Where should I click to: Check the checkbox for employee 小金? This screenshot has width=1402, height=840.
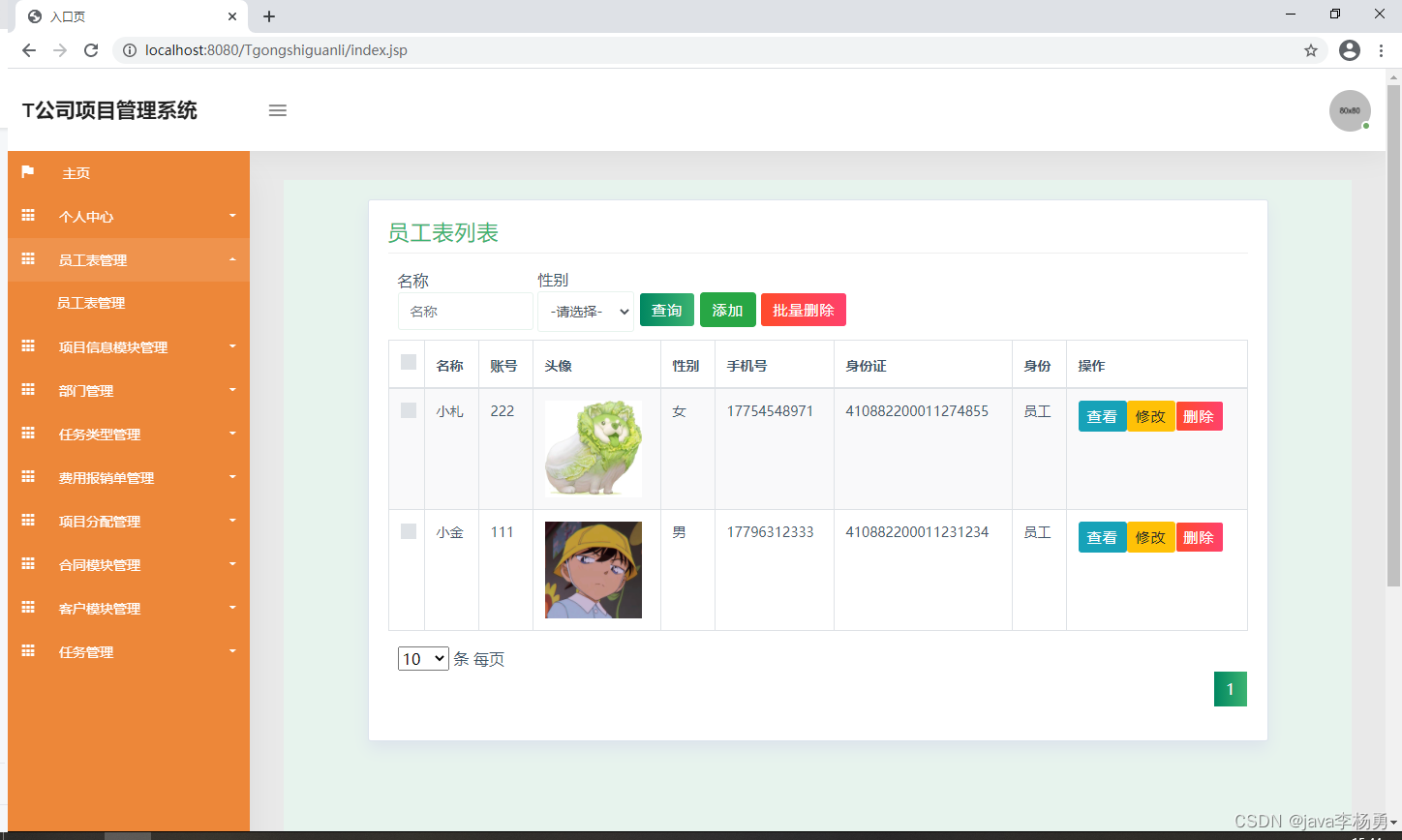[x=407, y=531]
